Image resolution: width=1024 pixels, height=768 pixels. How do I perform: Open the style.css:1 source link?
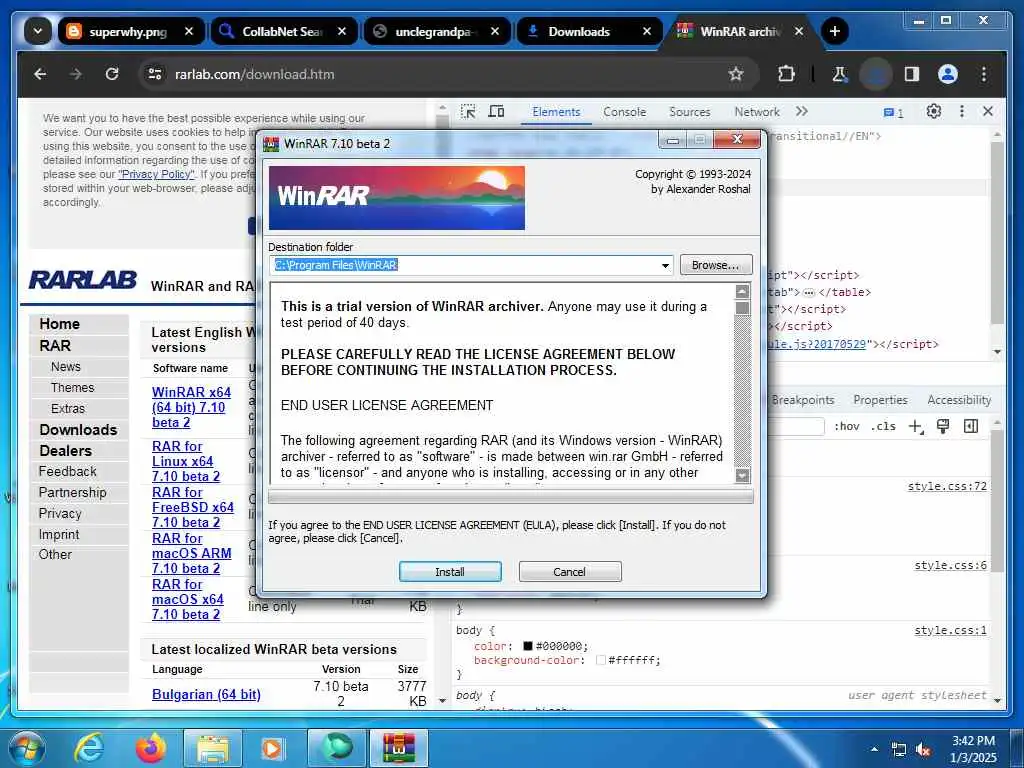click(950, 630)
